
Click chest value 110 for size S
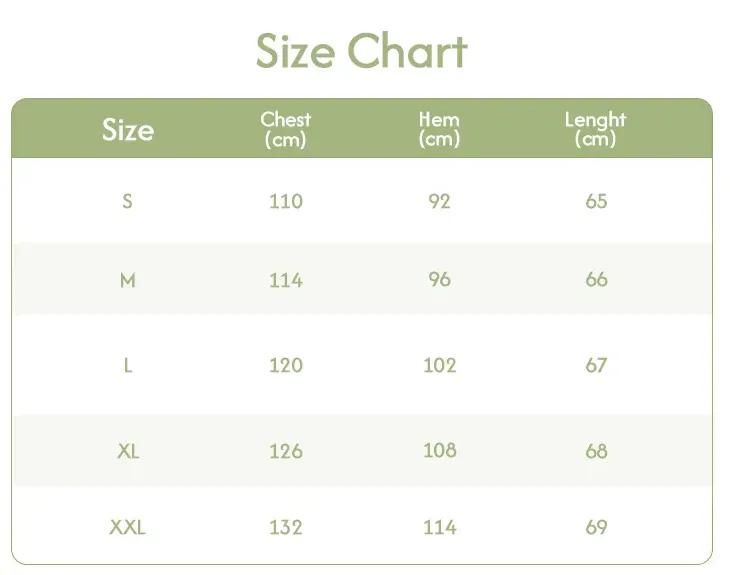[x=286, y=201]
